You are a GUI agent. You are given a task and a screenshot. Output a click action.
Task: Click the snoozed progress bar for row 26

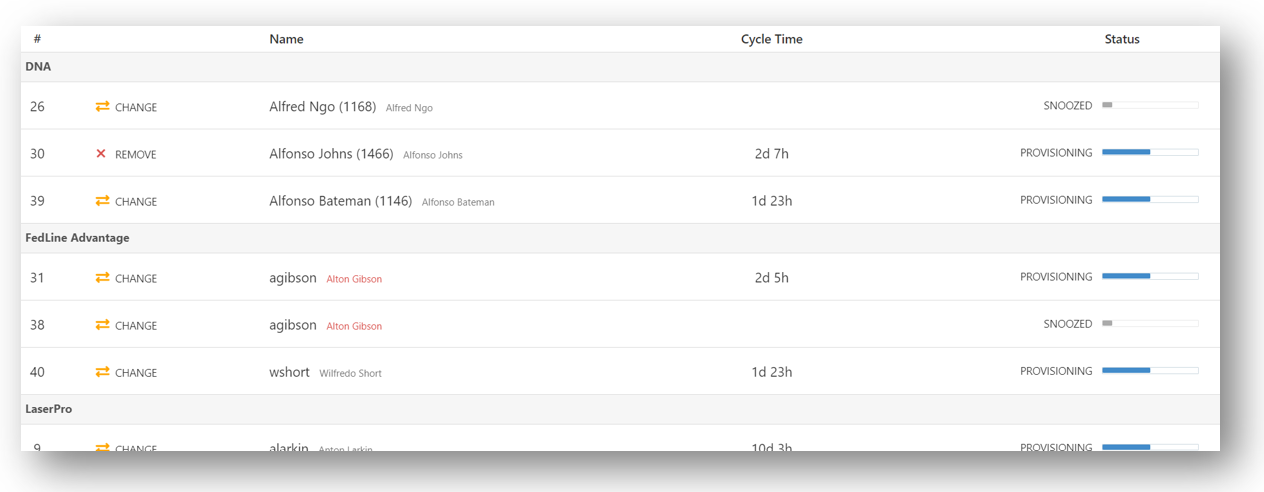[1149, 105]
